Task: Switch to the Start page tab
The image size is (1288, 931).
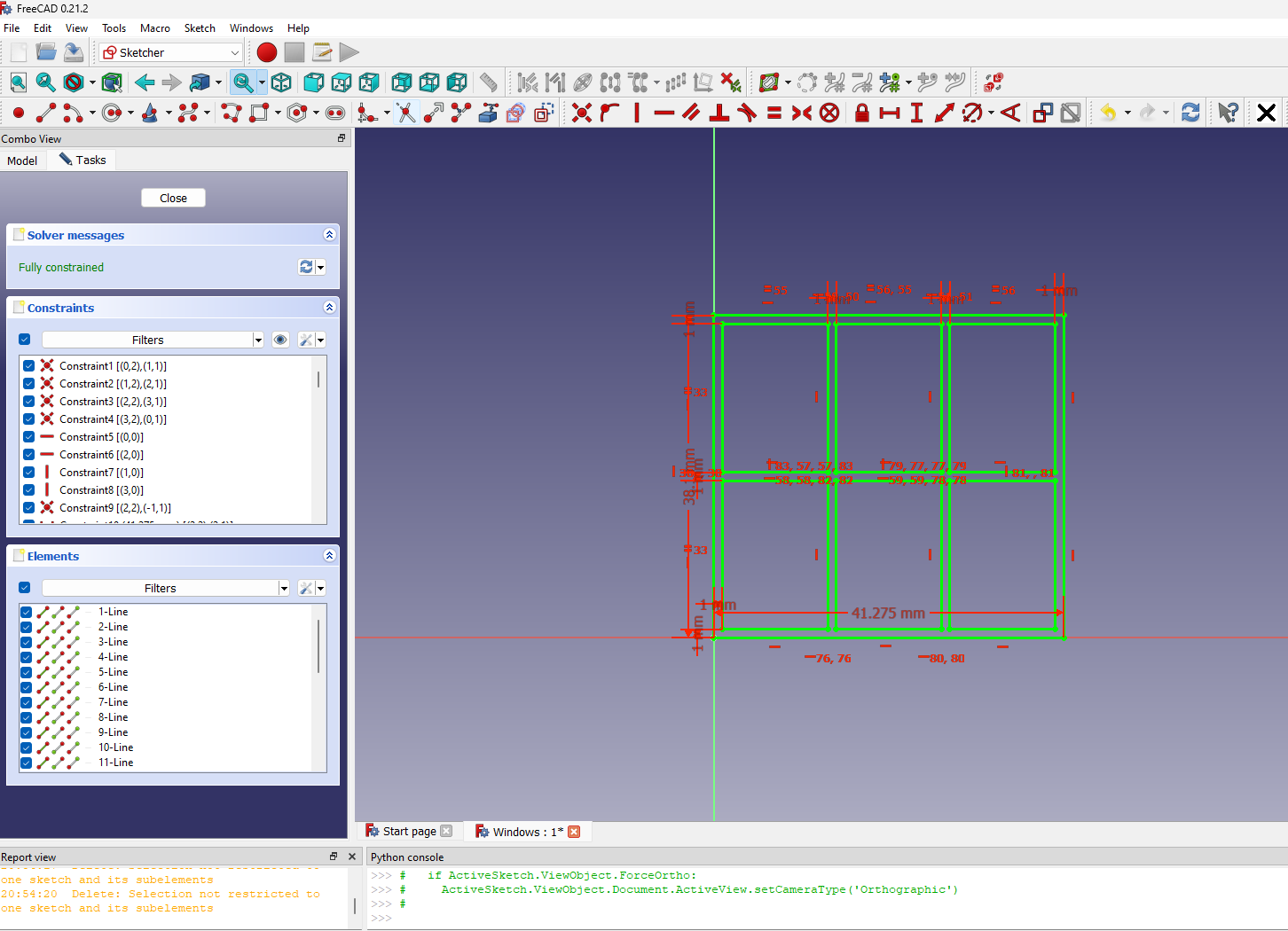Action: (409, 831)
